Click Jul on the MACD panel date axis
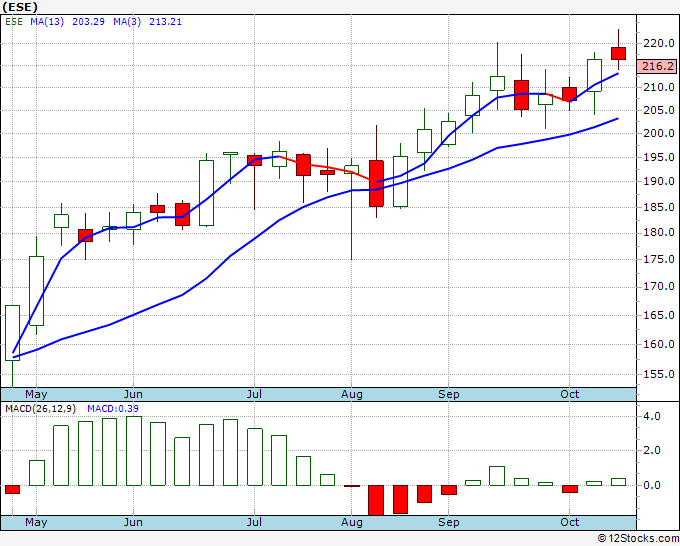This screenshot has width=680, height=546. [x=254, y=522]
